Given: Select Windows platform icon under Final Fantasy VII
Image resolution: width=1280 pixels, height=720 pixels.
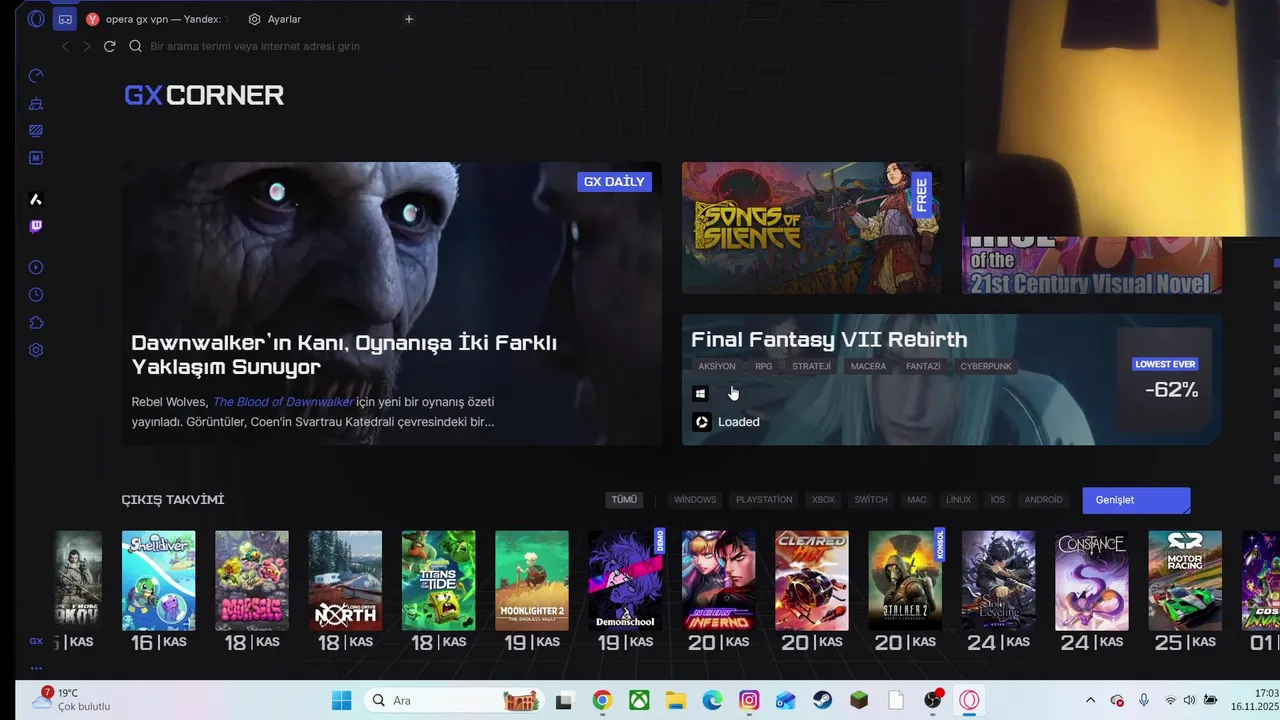Looking at the screenshot, I should (701, 394).
